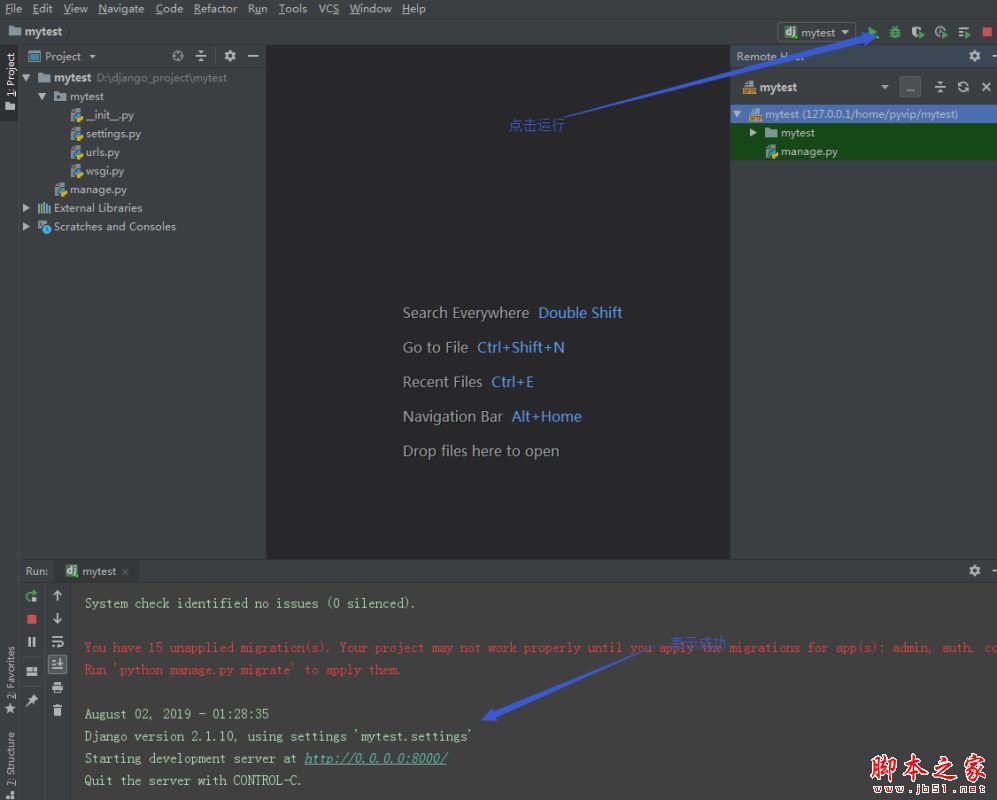
Task: Select manage.py in Project tree
Action: pyautogui.click(x=98, y=190)
